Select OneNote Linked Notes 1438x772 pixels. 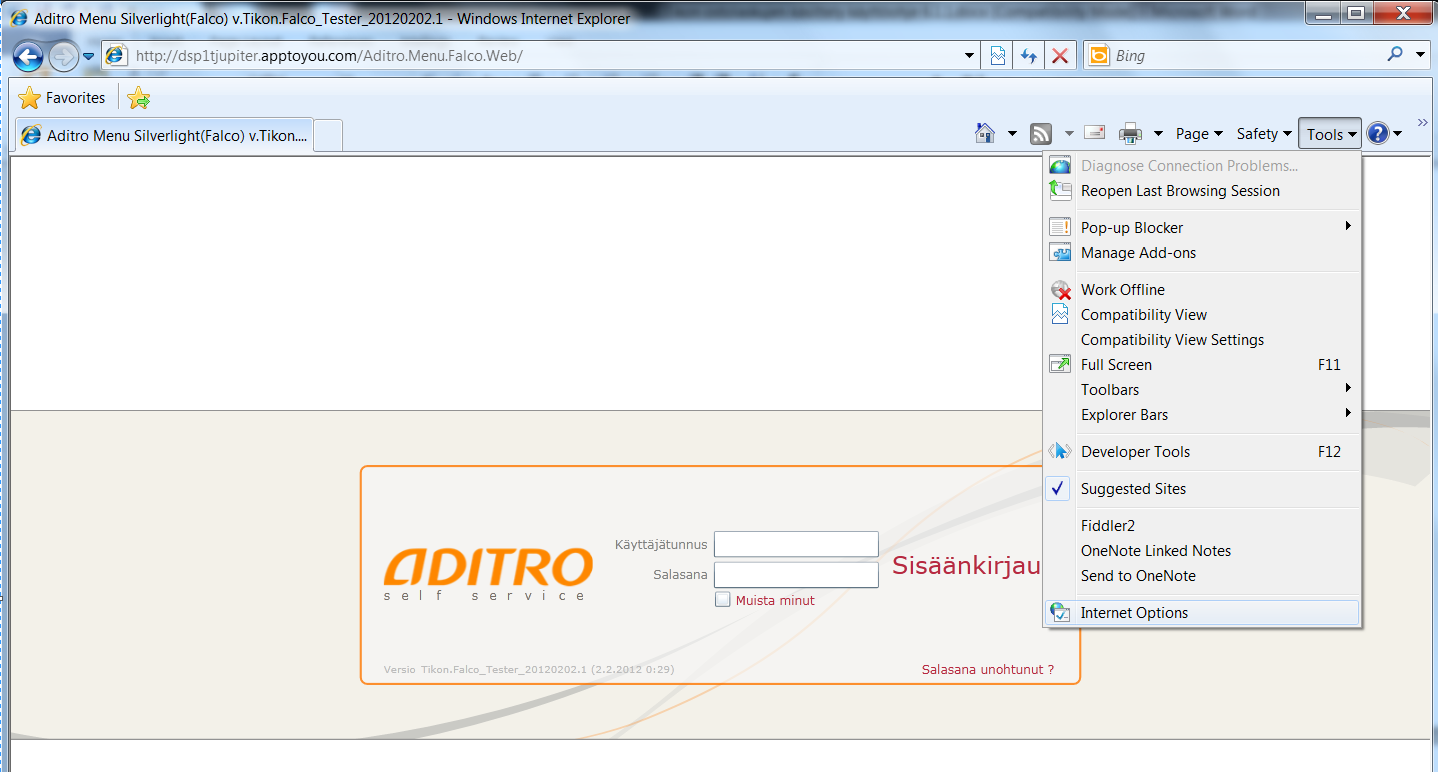tap(1202, 551)
